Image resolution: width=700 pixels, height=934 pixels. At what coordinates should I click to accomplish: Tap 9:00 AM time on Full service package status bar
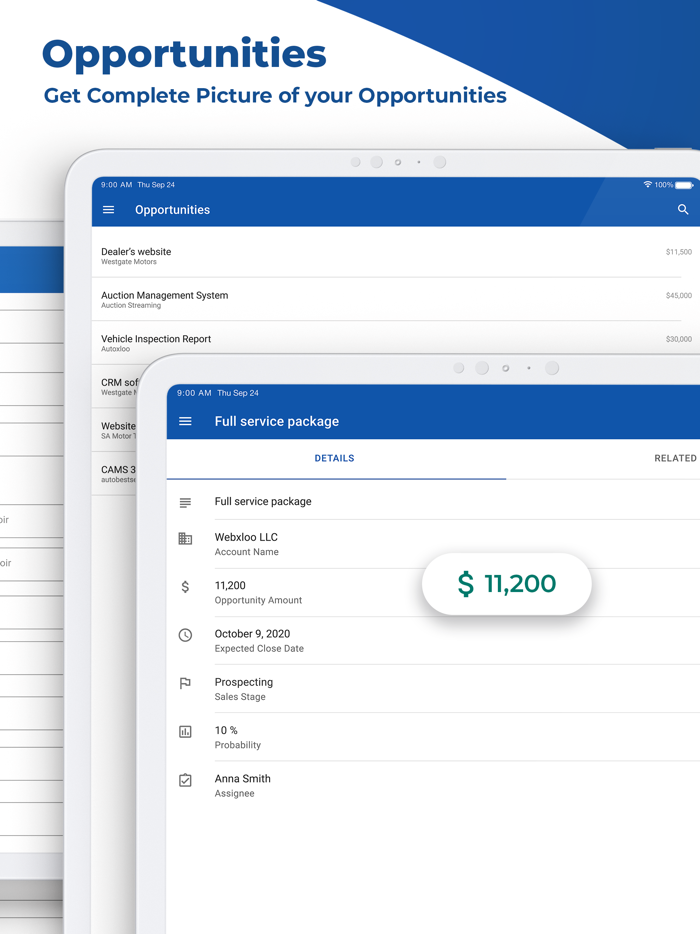coord(194,393)
